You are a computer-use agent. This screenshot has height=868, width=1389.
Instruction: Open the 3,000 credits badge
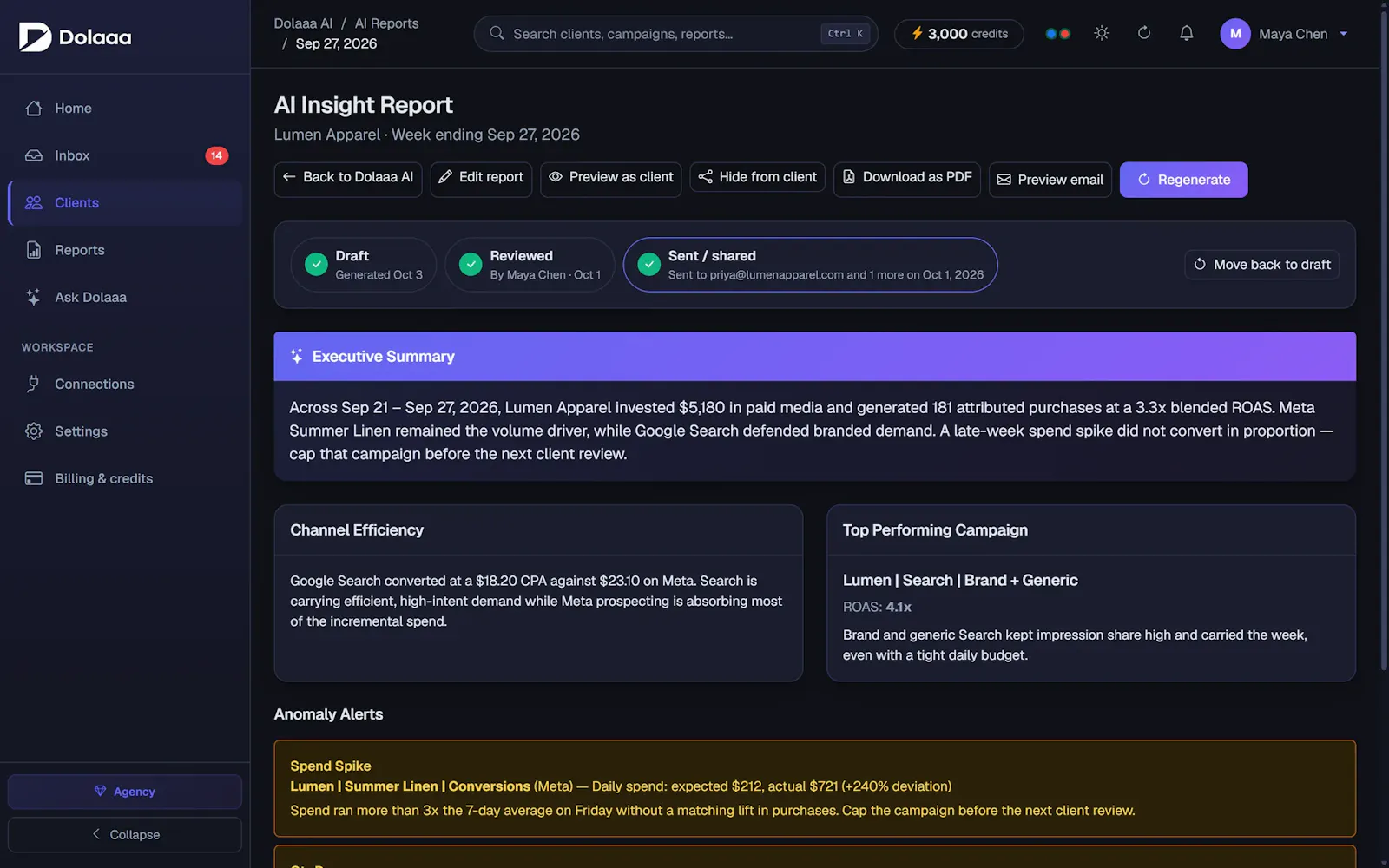[x=959, y=34]
